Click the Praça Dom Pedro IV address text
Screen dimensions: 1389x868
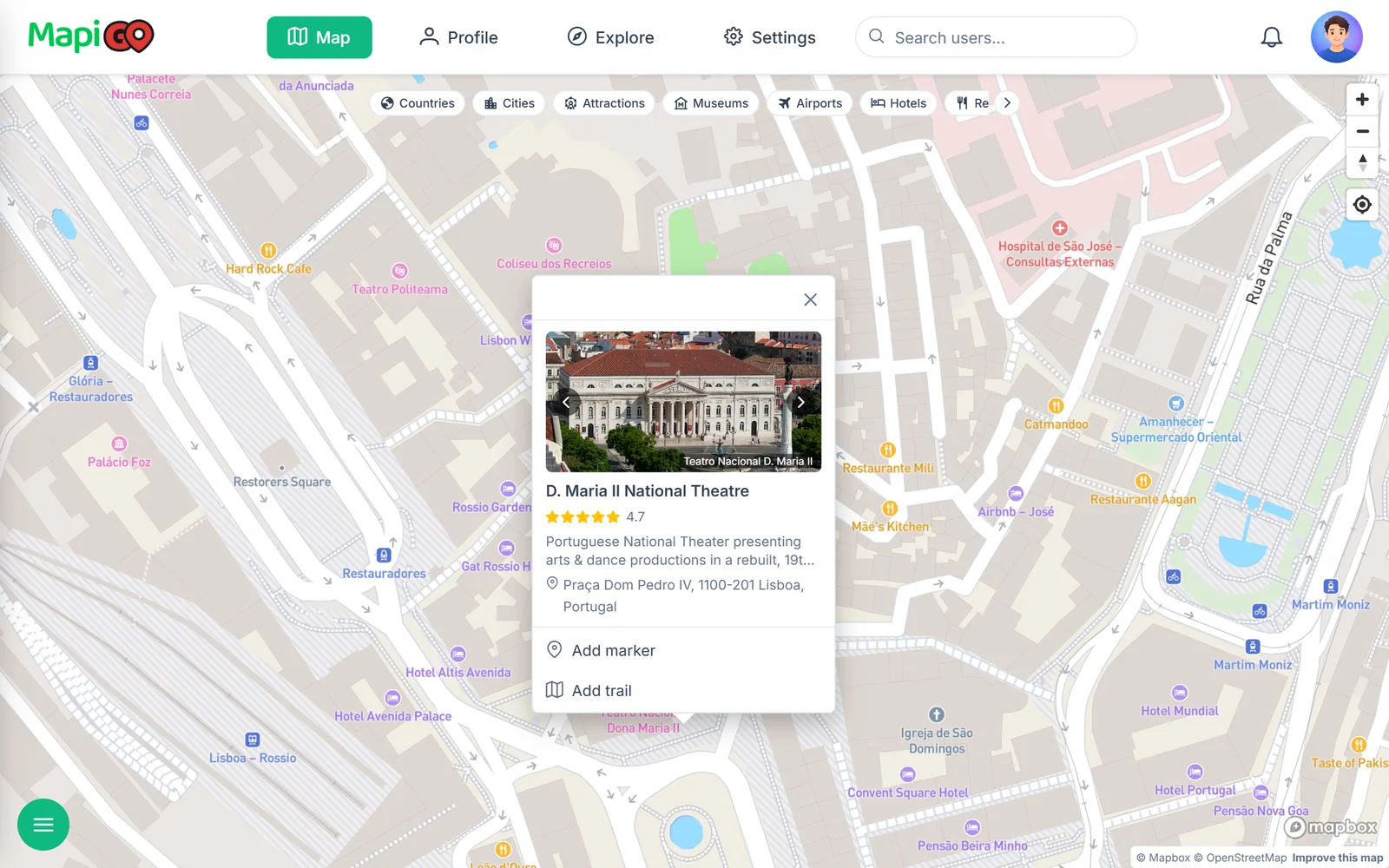pyautogui.click(x=683, y=595)
